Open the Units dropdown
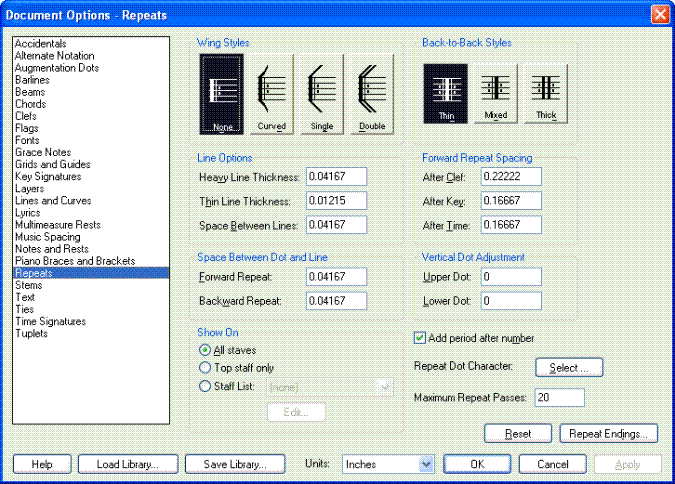 [387, 464]
